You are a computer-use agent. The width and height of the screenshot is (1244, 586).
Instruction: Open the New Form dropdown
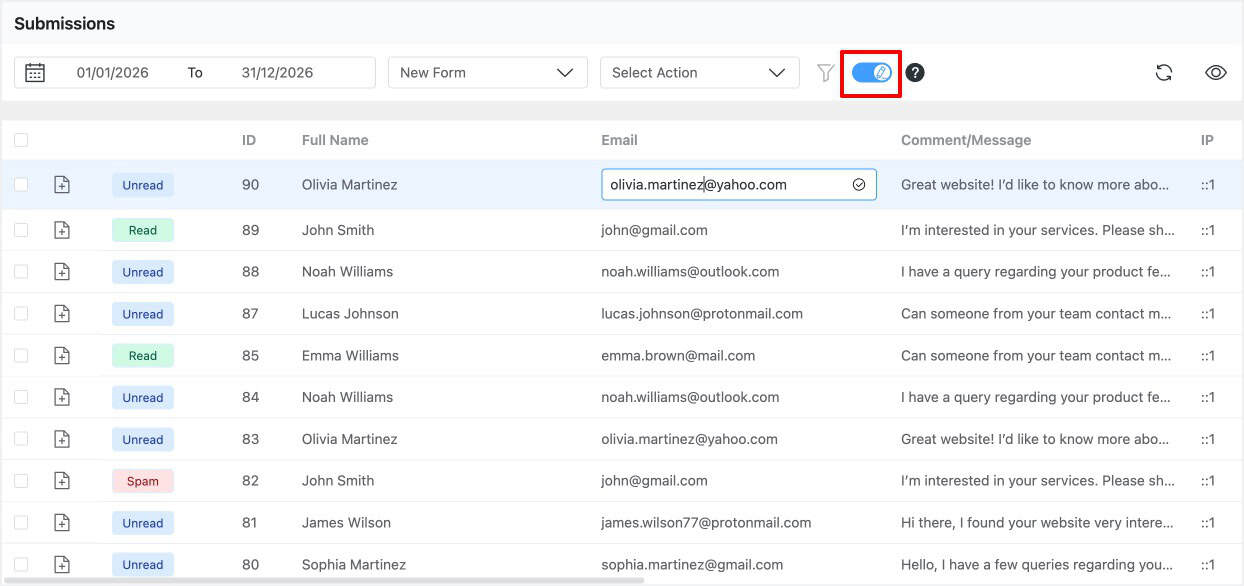488,72
